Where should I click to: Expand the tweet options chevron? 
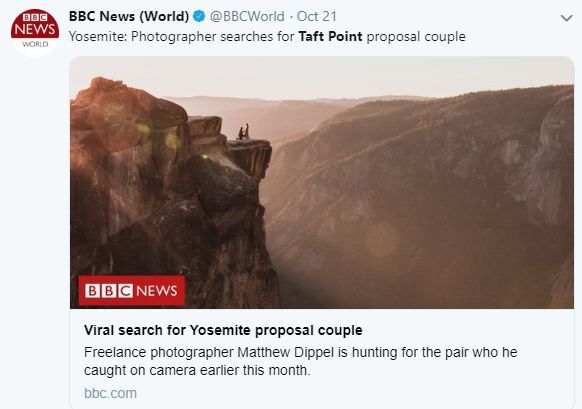pos(566,17)
